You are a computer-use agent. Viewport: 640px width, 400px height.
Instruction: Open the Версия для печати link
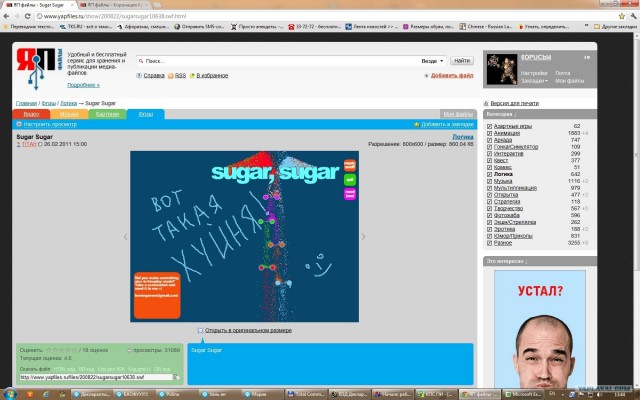514,103
